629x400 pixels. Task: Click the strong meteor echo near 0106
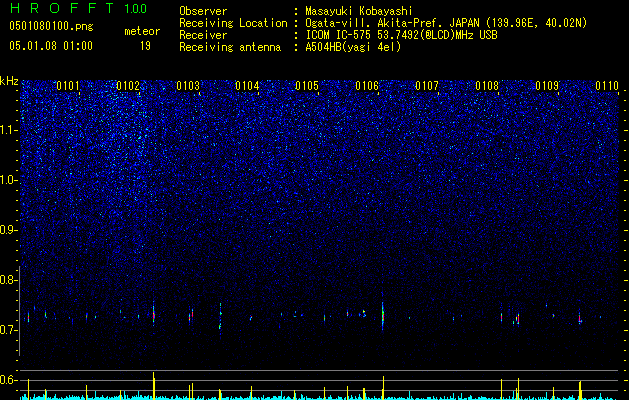click(x=383, y=315)
